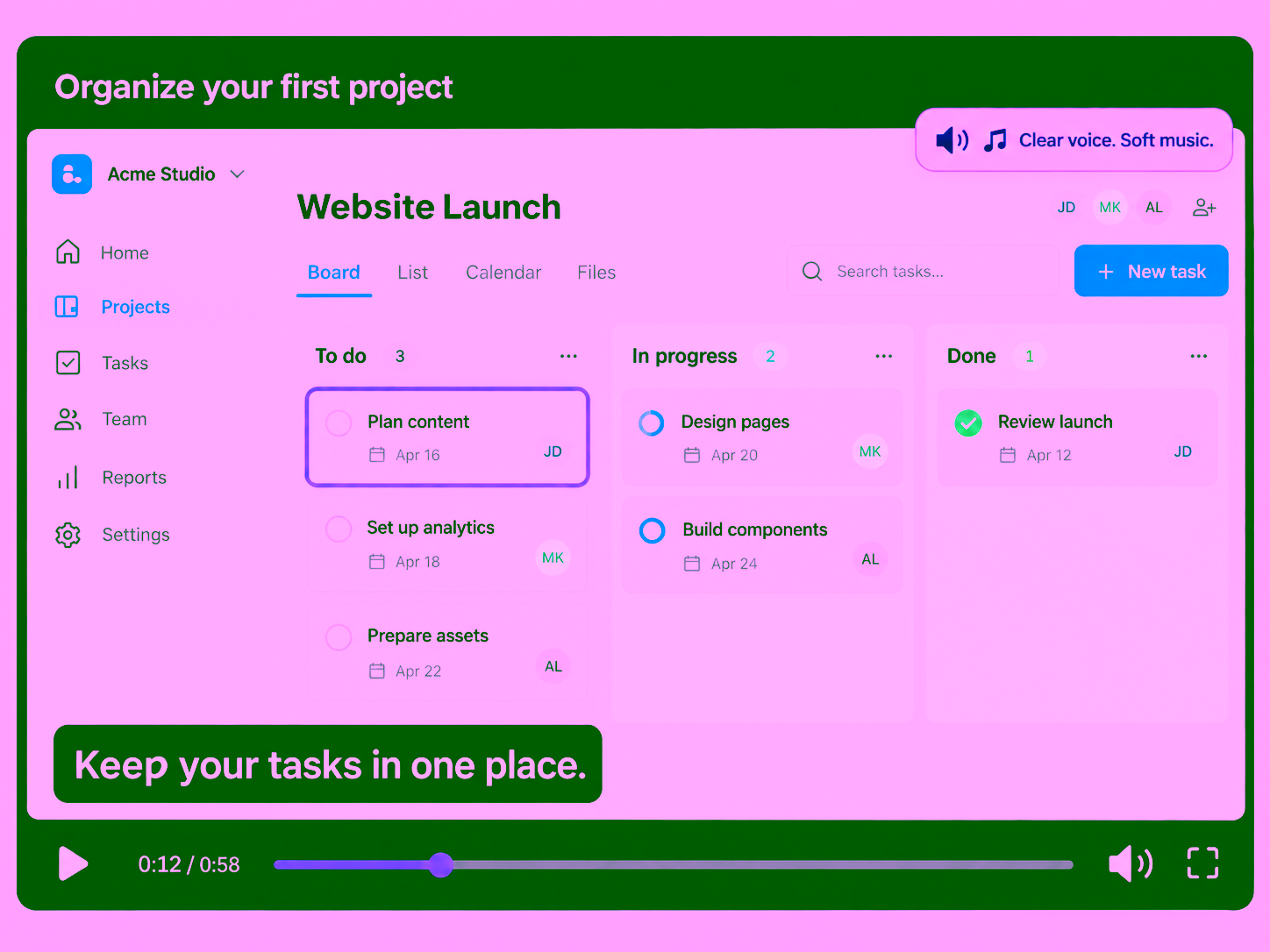Play the tutorial video
This screenshot has width=1270, height=952.
pos(73,863)
